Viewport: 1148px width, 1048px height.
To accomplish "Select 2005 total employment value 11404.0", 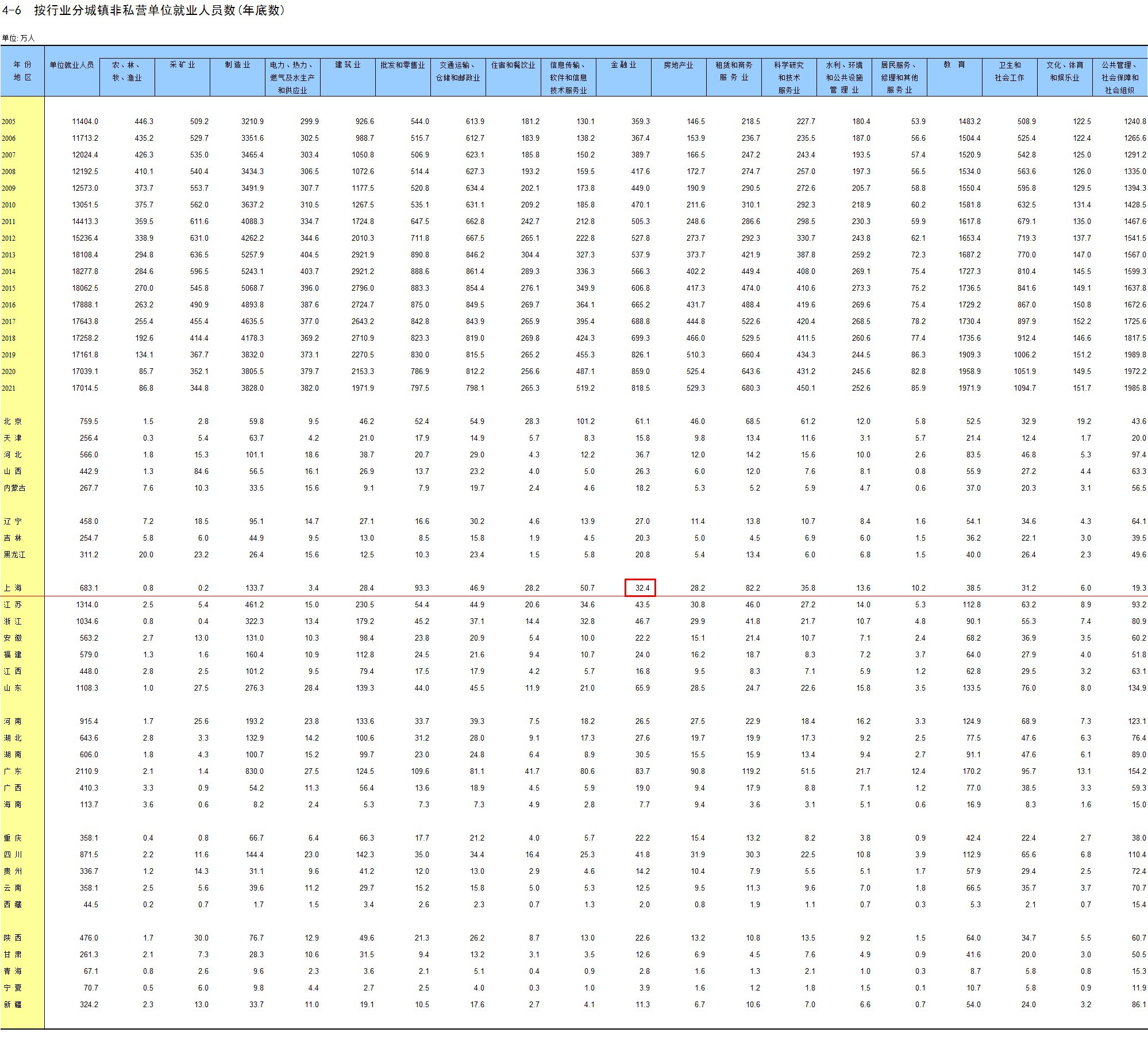I will 85,122.
